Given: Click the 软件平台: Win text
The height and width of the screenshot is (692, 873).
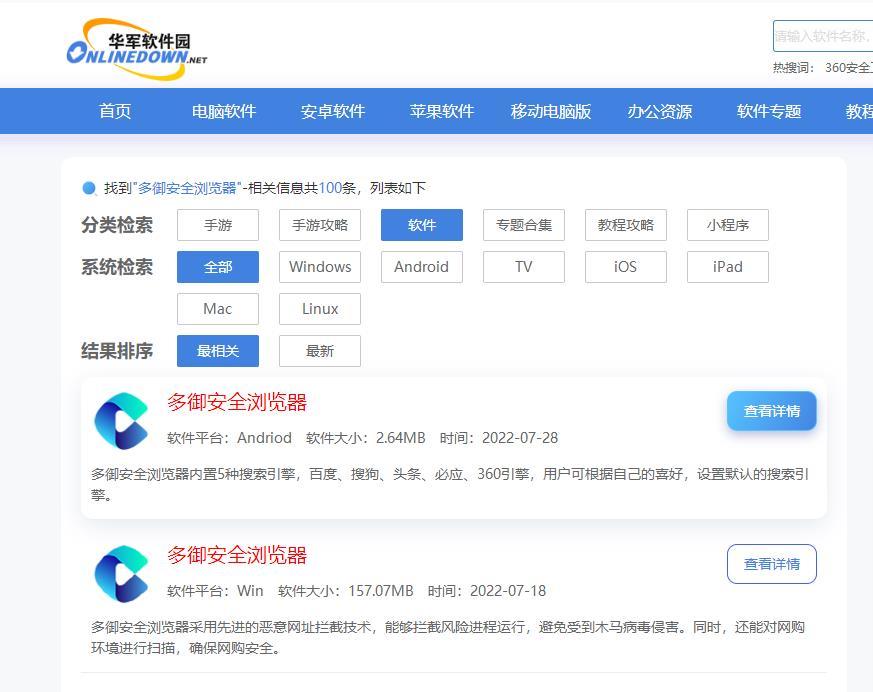Looking at the screenshot, I should 215,591.
